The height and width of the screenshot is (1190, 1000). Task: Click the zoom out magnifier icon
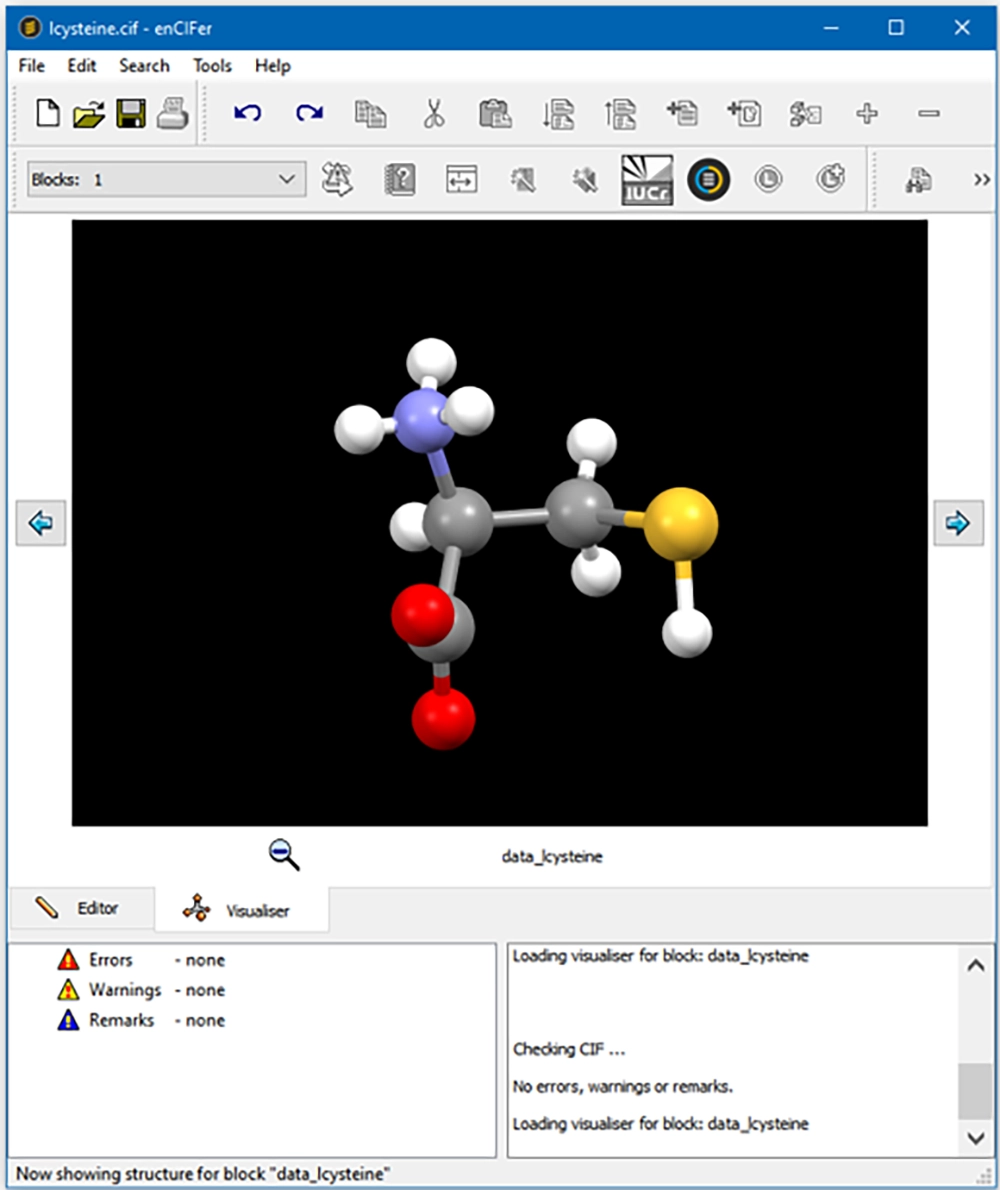(x=284, y=855)
